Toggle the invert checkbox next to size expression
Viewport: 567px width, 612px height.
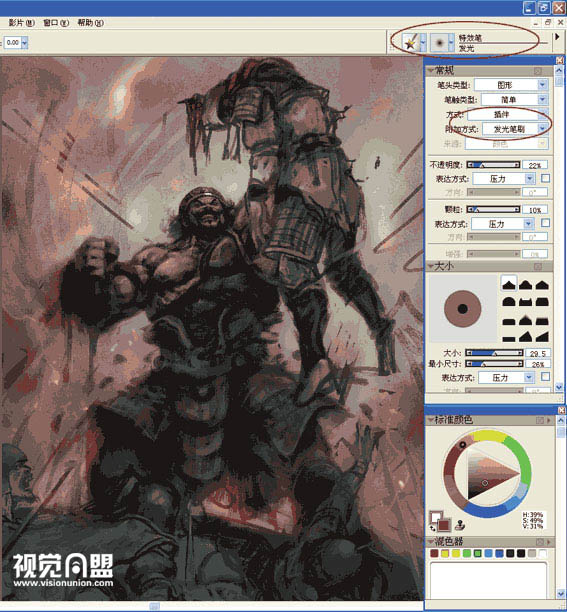(x=546, y=377)
